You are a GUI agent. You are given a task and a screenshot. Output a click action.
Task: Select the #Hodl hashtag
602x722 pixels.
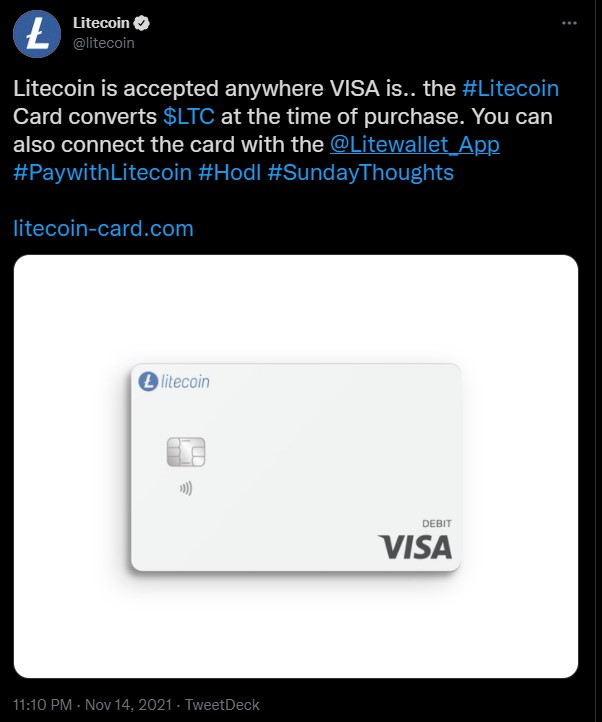point(229,172)
